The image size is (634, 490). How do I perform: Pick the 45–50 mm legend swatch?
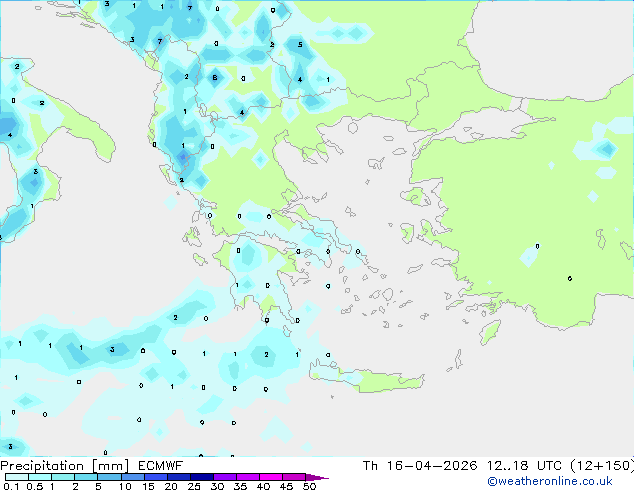pos(294,477)
